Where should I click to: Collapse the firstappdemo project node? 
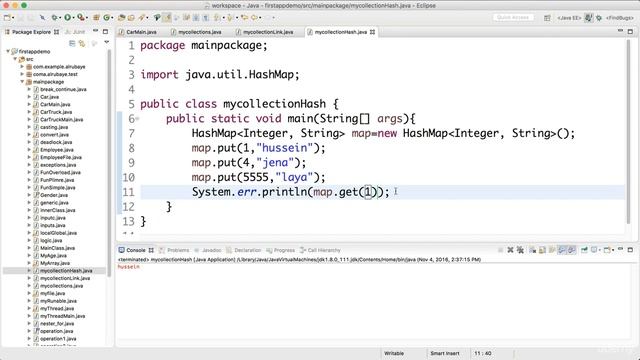coord(8,51)
